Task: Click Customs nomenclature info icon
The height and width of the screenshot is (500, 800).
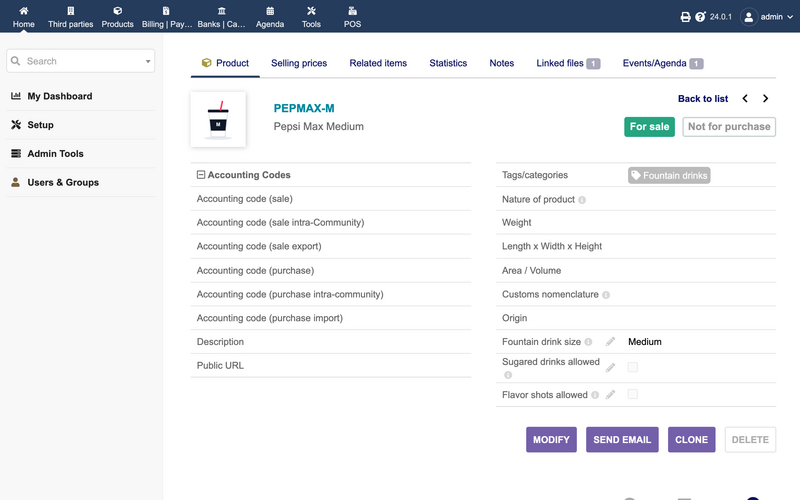Action: pyautogui.click(x=606, y=295)
